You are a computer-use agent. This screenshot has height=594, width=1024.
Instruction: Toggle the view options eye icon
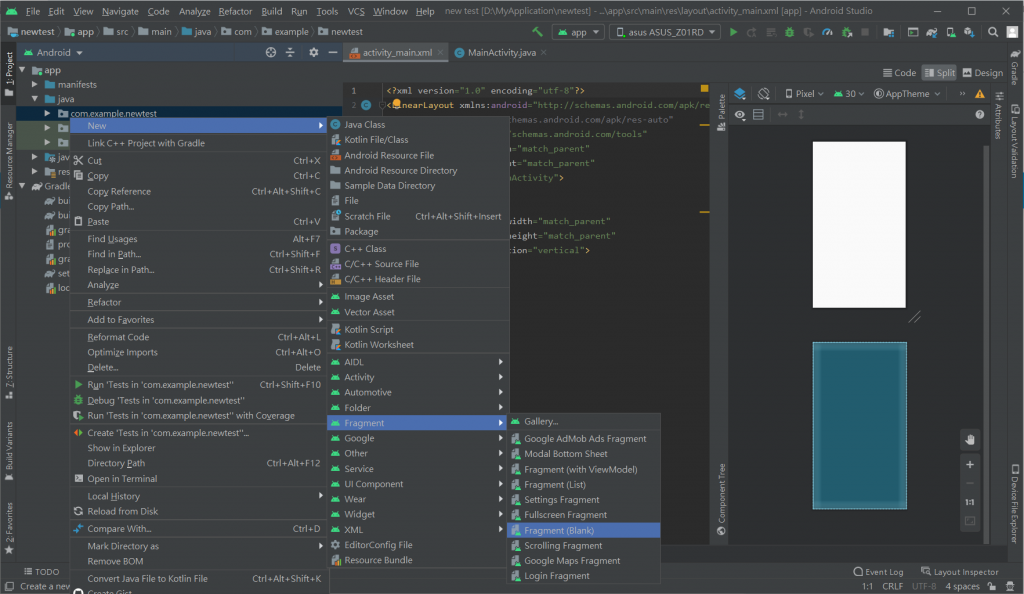point(740,115)
